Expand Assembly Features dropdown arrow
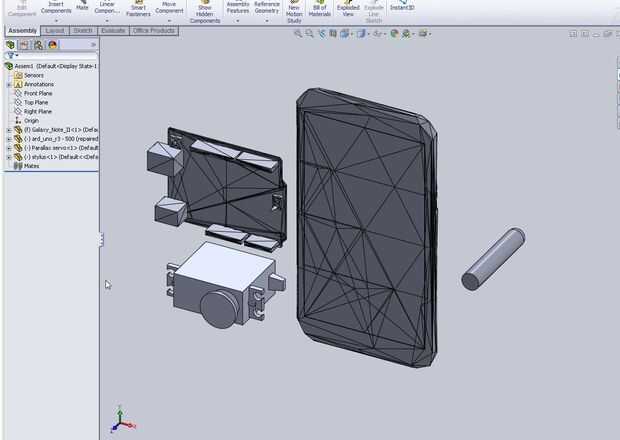The width and height of the screenshot is (620, 440). click(x=238, y=20)
